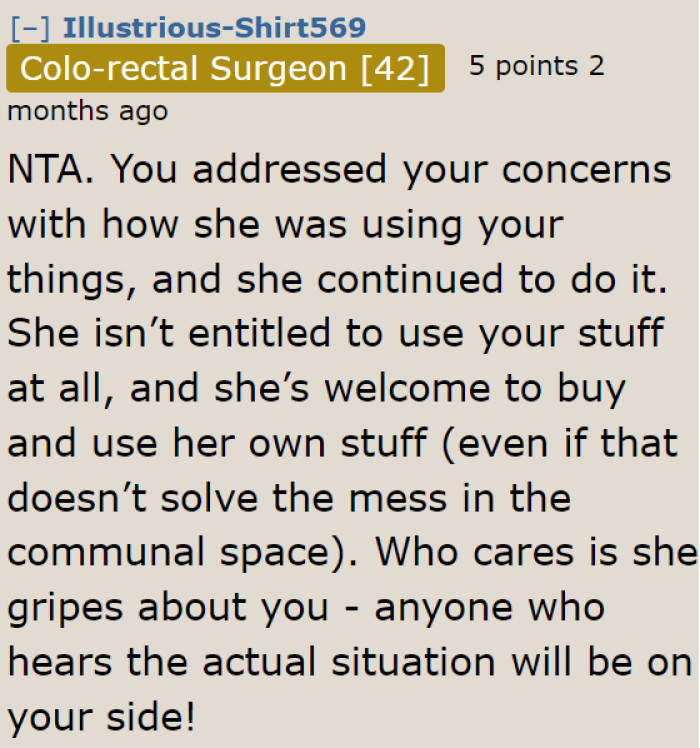Click the 'months ago' timestamp
The image size is (700, 748).
[x=88, y=110]
